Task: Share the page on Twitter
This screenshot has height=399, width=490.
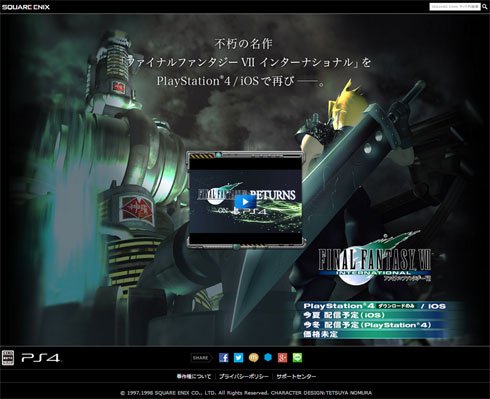Action: tap(238, 358)
